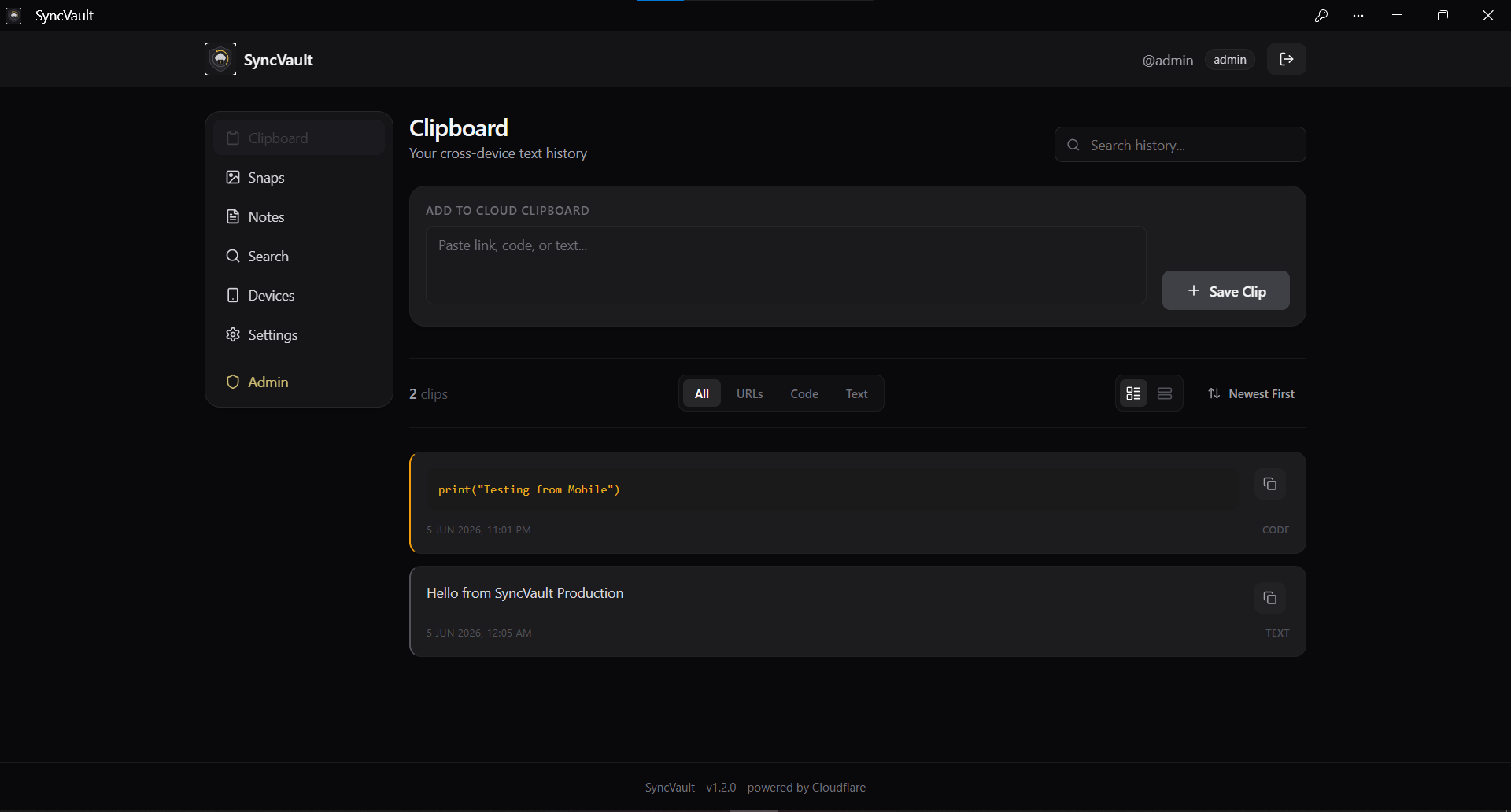Filter clips by URLs
Image resolution: width=1511 pixels, height=812 pixels.
pos(750,393)
